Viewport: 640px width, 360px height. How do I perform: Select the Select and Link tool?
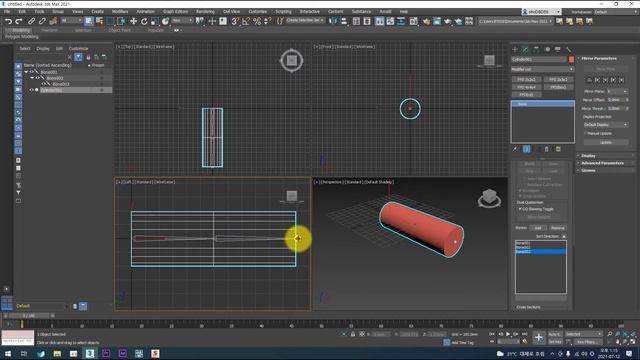point(31,21)
